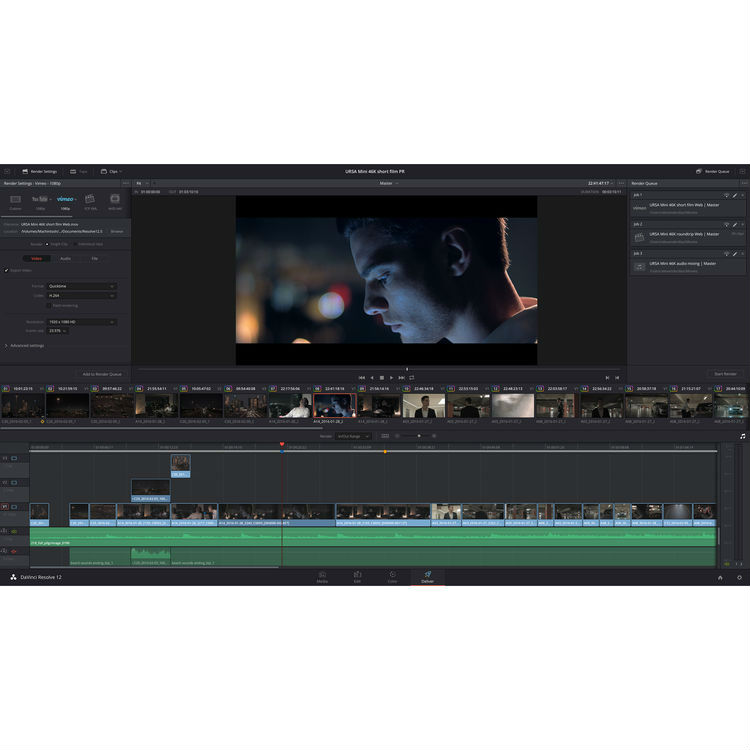Open the Tape panel in toolbar
The height and width of the screenshot is (750, 750).
point(79,171)
